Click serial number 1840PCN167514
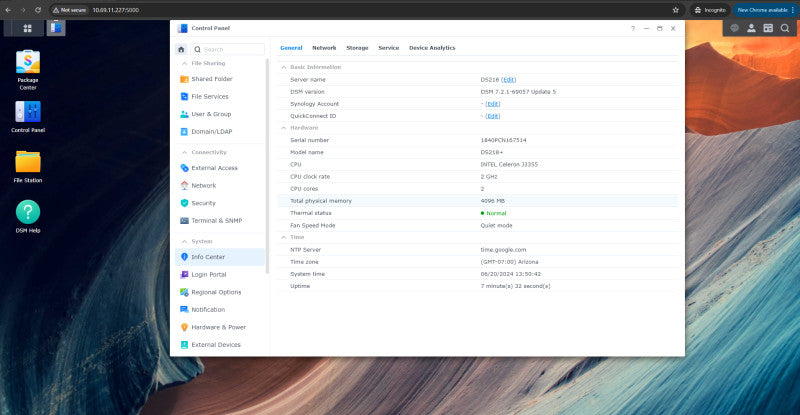This screenshot has width=800, height=415. click(x=503, y=140)
